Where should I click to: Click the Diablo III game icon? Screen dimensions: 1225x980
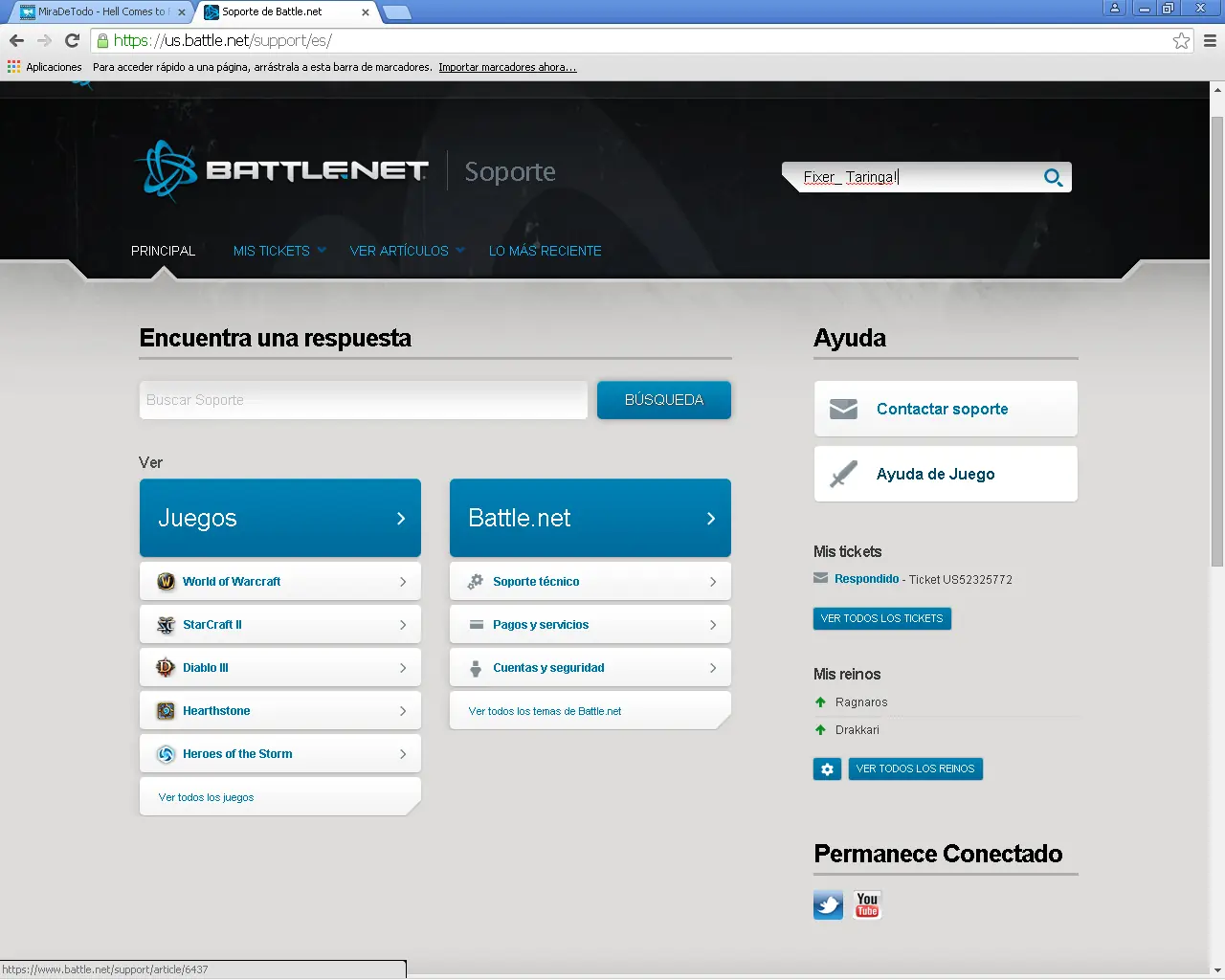166,667
